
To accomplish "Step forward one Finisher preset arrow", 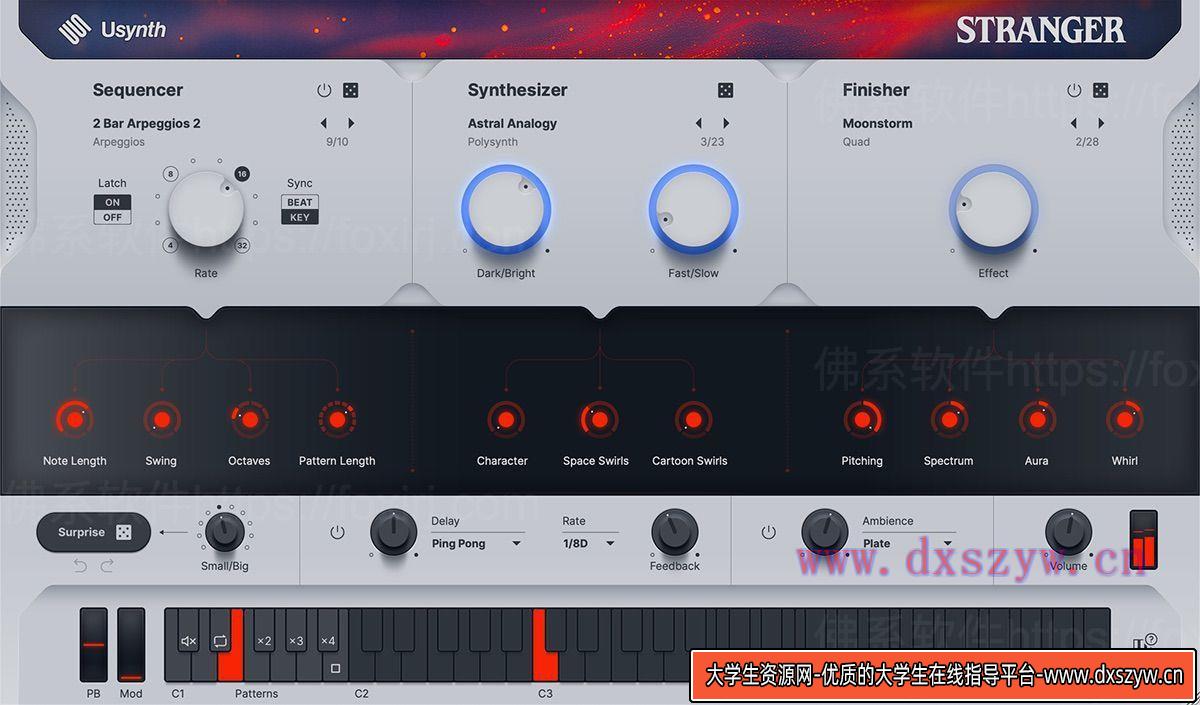I will click(x=1101, y=124).
